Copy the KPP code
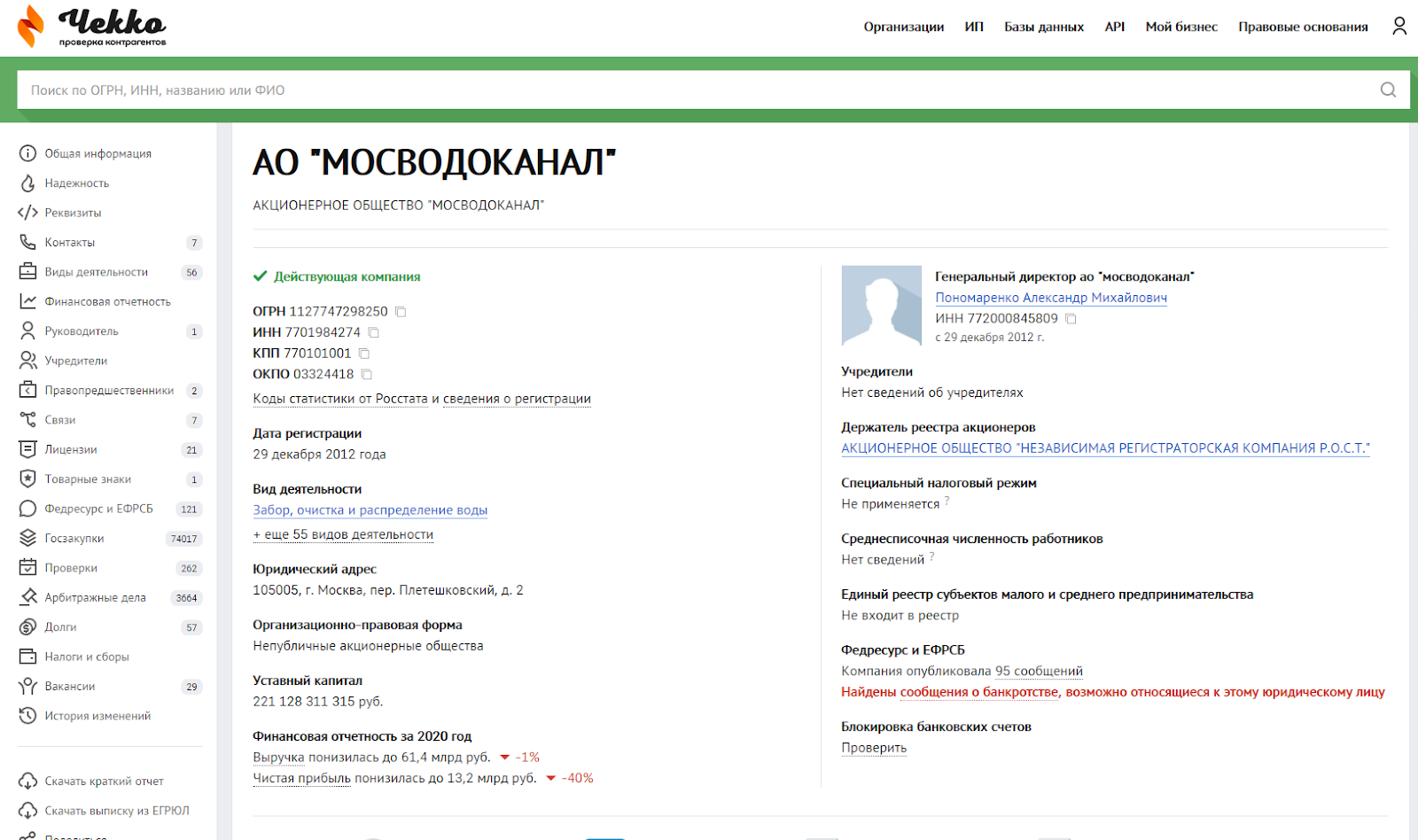Viewport: 1418px width, 840px height. [x=364, y=354]
